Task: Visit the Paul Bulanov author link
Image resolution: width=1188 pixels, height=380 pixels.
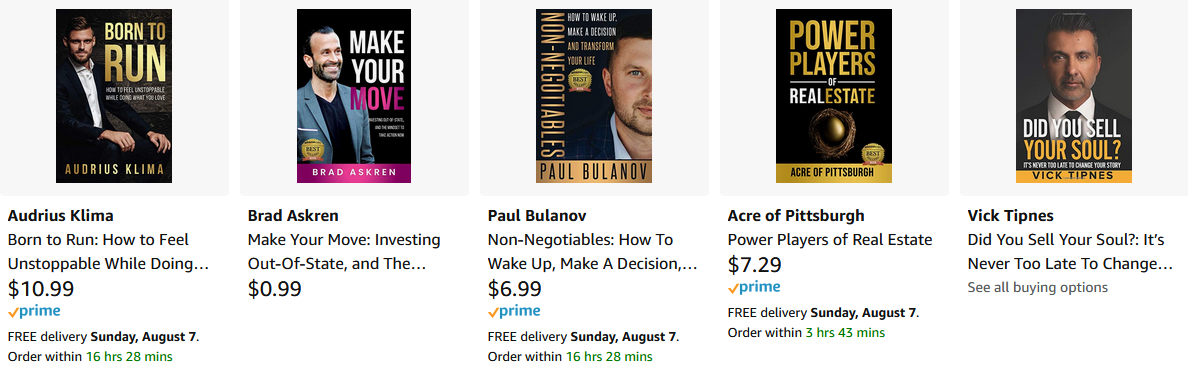Action: 537,216
